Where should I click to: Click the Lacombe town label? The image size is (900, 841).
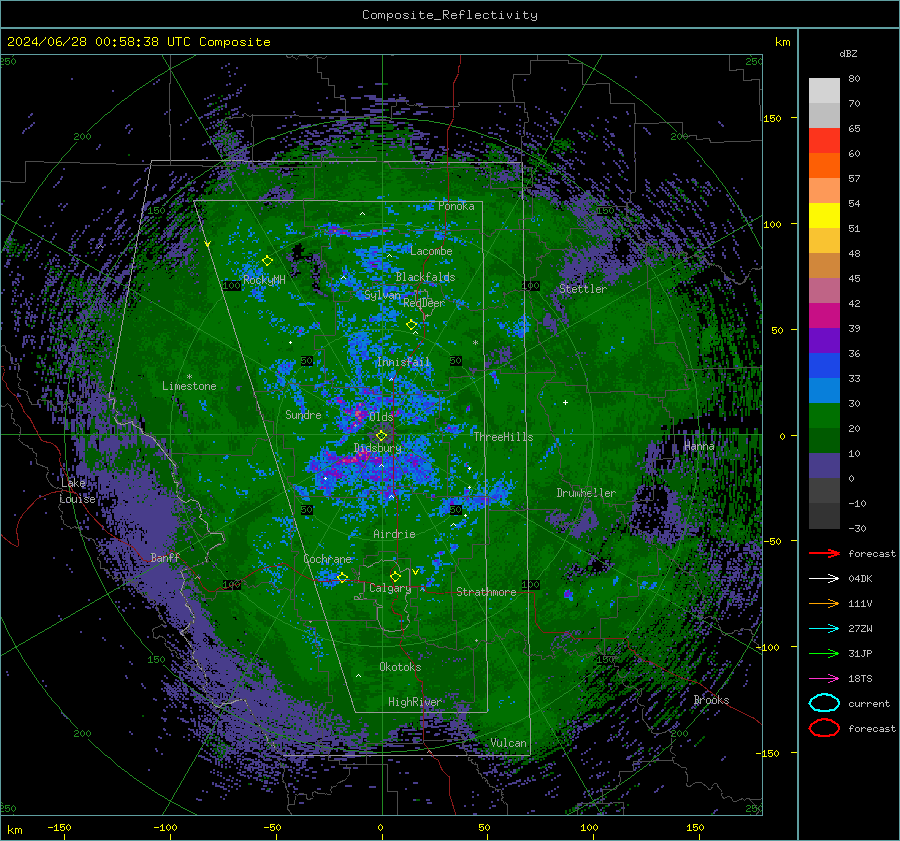[x=431, y=251]
